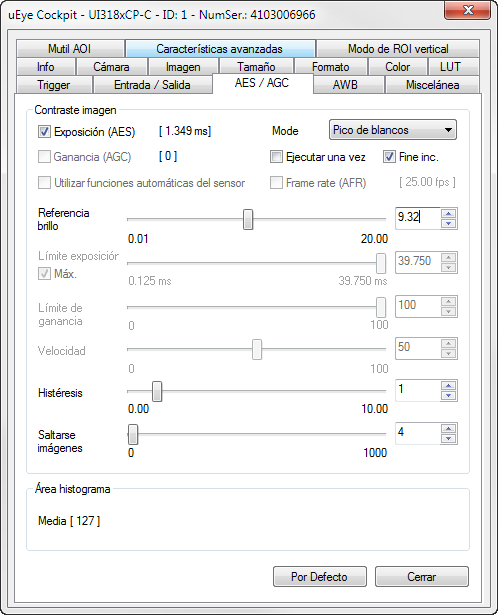The width and height of the screenshot is (498, 615).
Task: Open the Mode dropdown showing Pico de blancos
Action: pos(393,130)
